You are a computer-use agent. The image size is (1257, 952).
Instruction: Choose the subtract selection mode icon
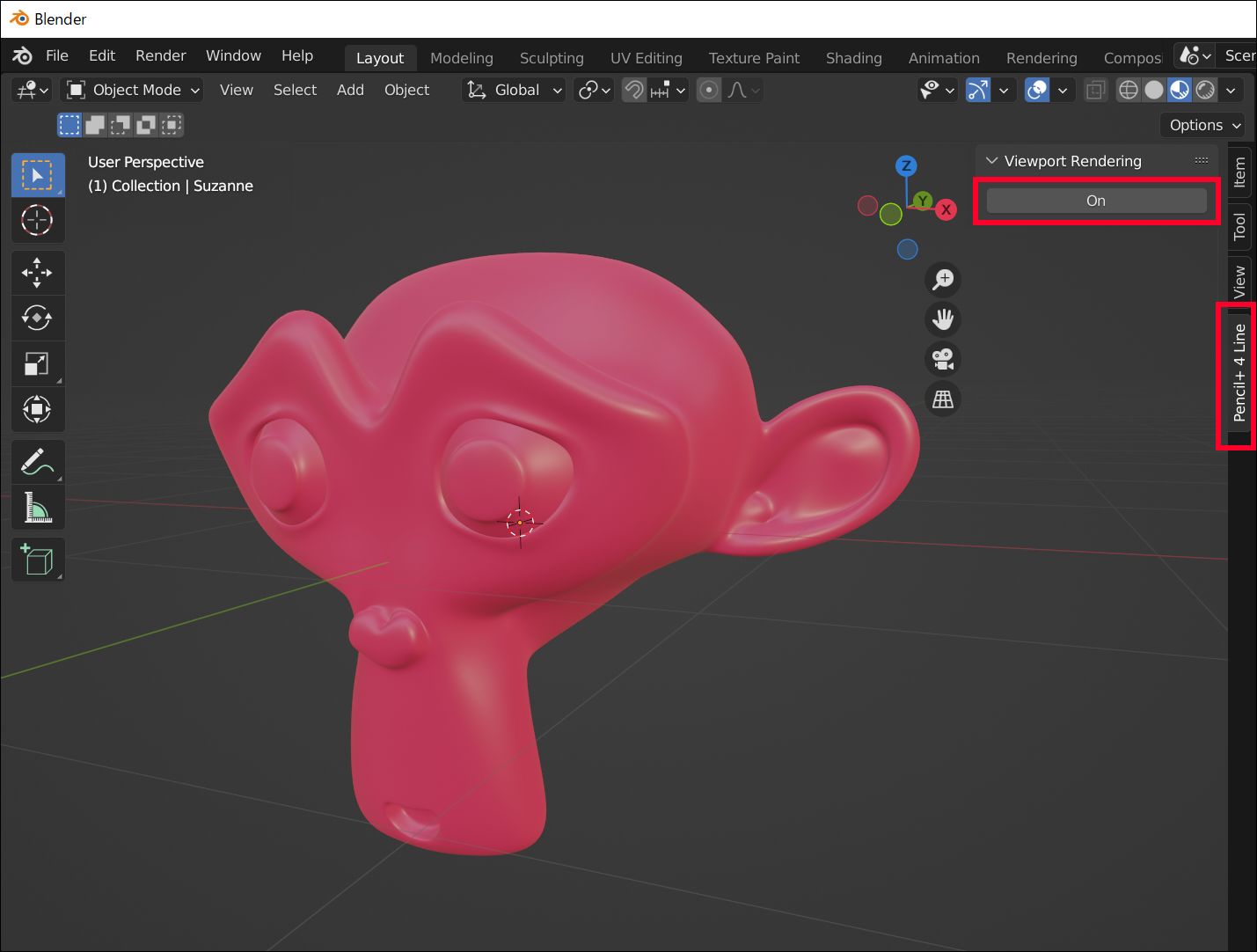point(121,125)
